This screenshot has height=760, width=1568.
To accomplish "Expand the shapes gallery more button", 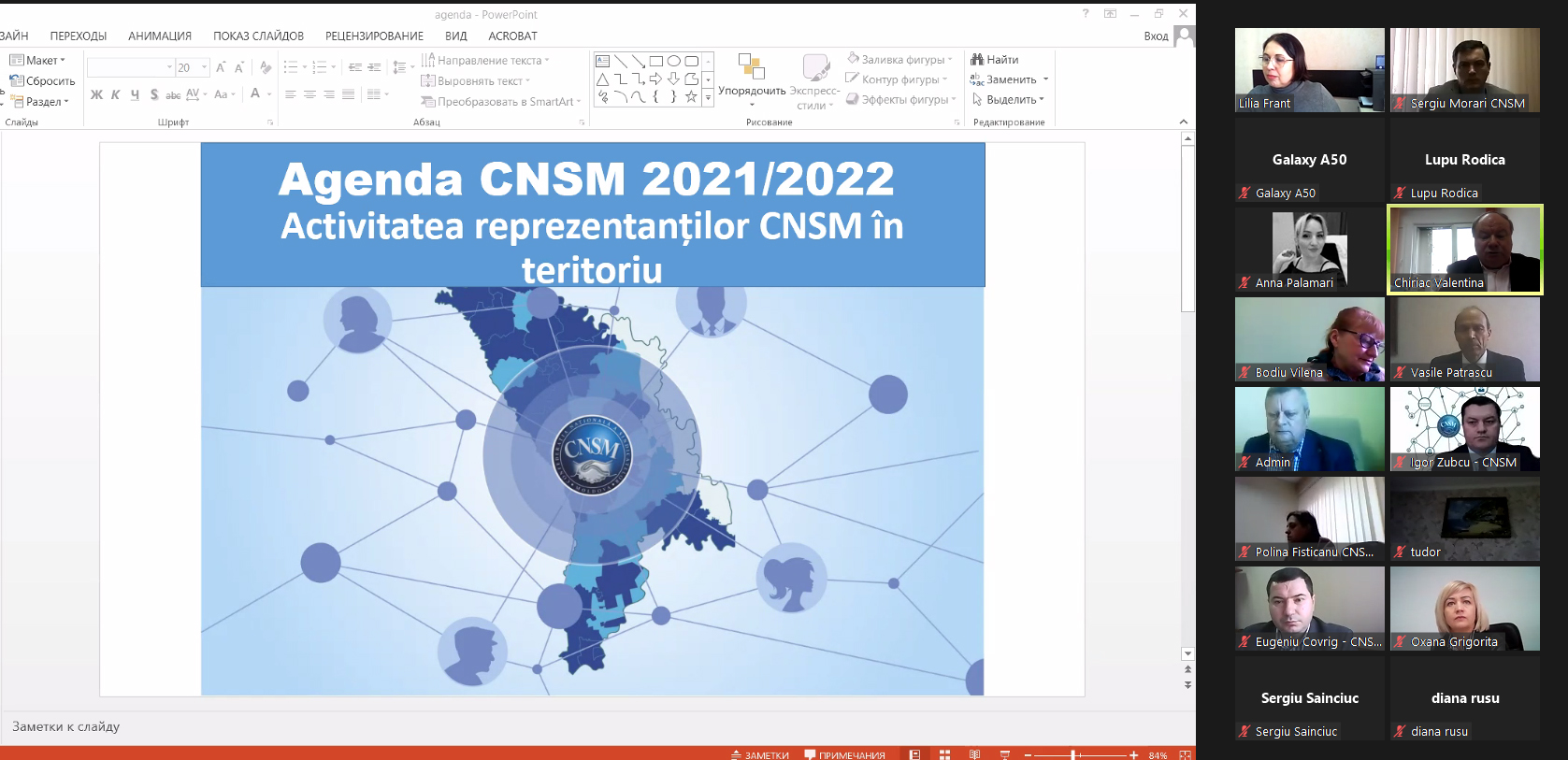I will [708, 96].
